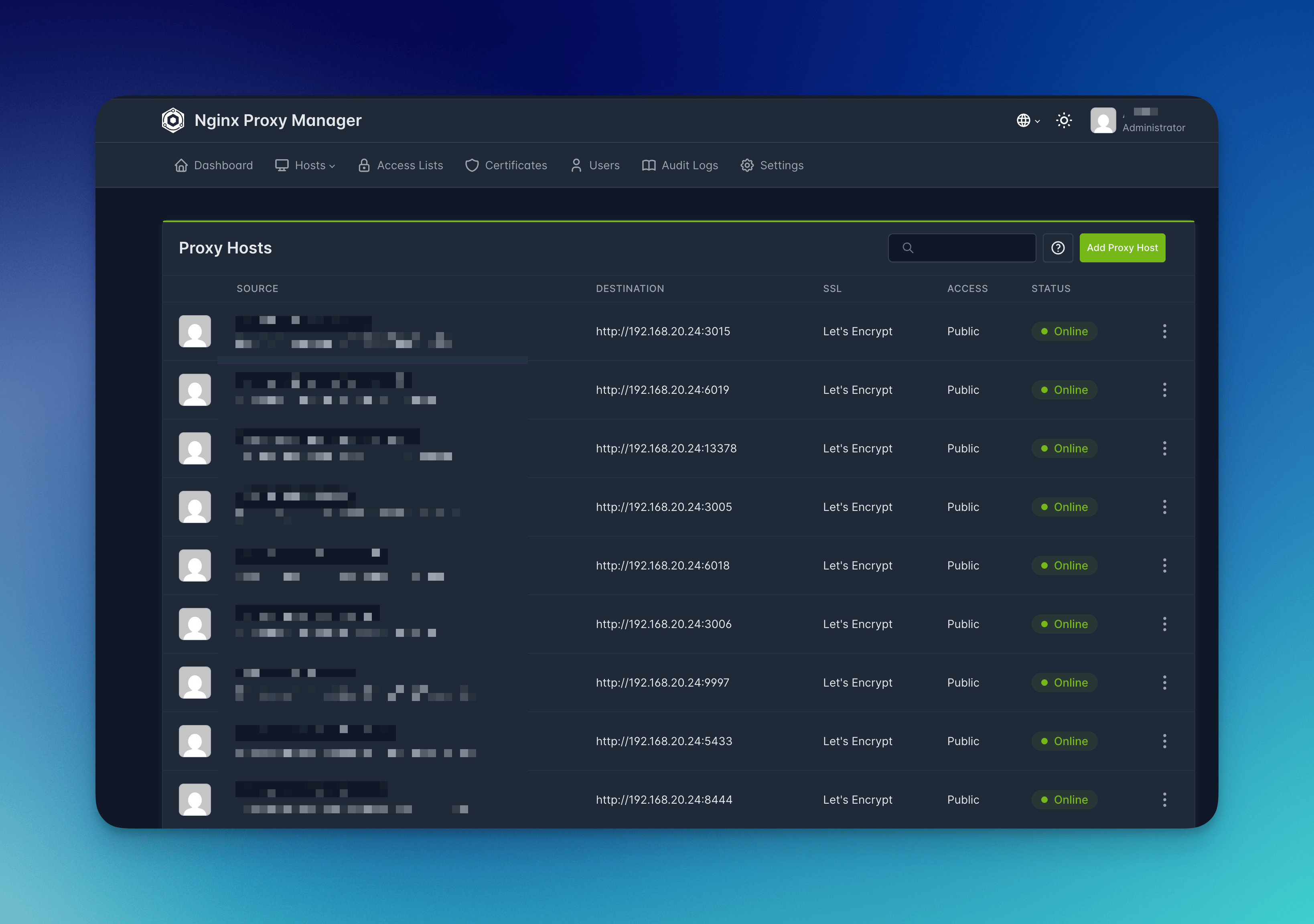Open the language globe dropdown
This screenshot has height=924, width=1314.
pyautogui.click(x=1028, y=120)
